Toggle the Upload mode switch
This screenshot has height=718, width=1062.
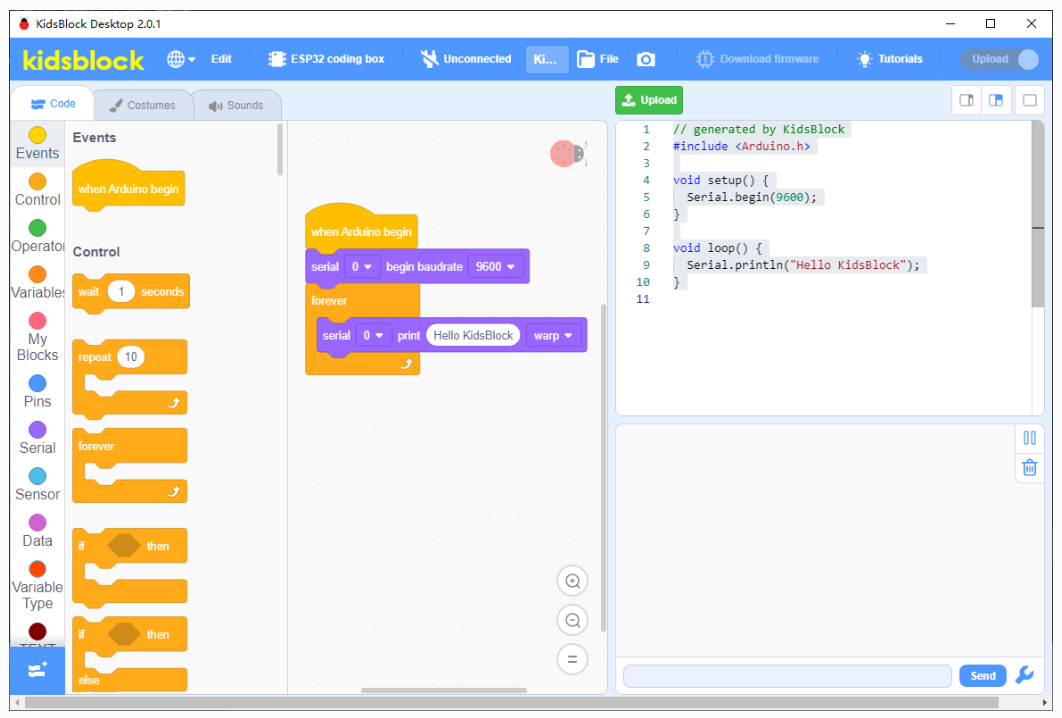pos(1000,59)
